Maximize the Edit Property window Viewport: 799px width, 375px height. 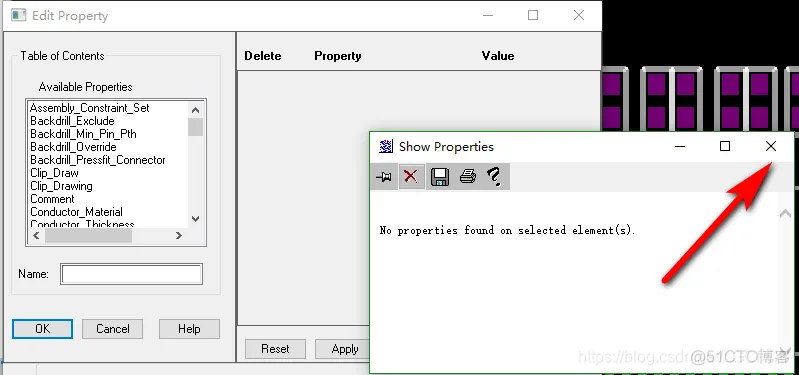pyautogui.click(x=533, y=15)
